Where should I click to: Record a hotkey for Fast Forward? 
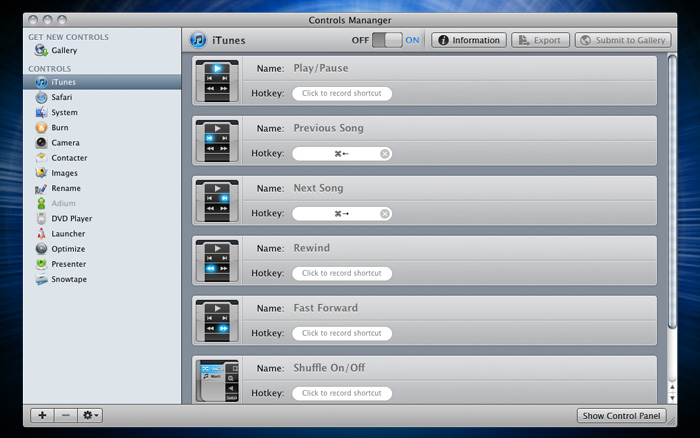coord(342,333)
